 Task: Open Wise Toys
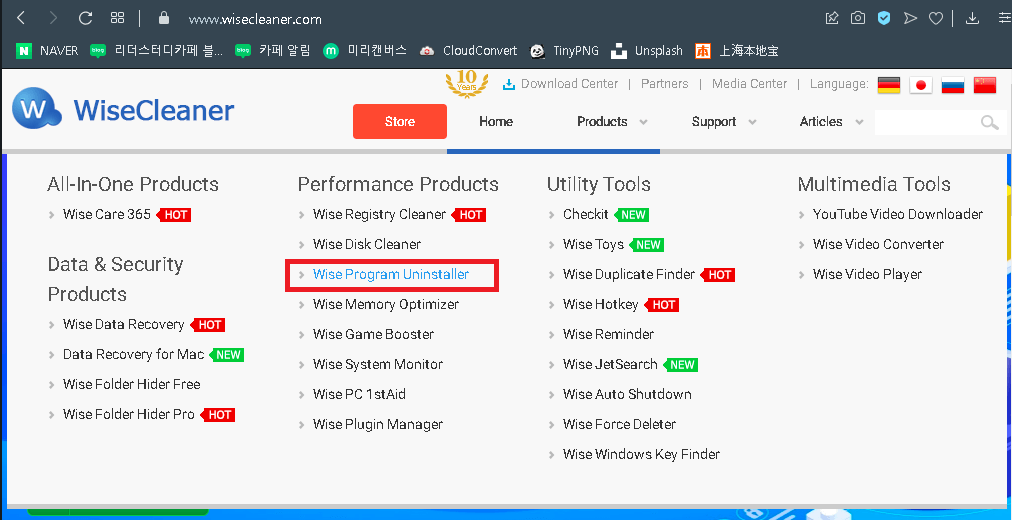tap(593, 245)
